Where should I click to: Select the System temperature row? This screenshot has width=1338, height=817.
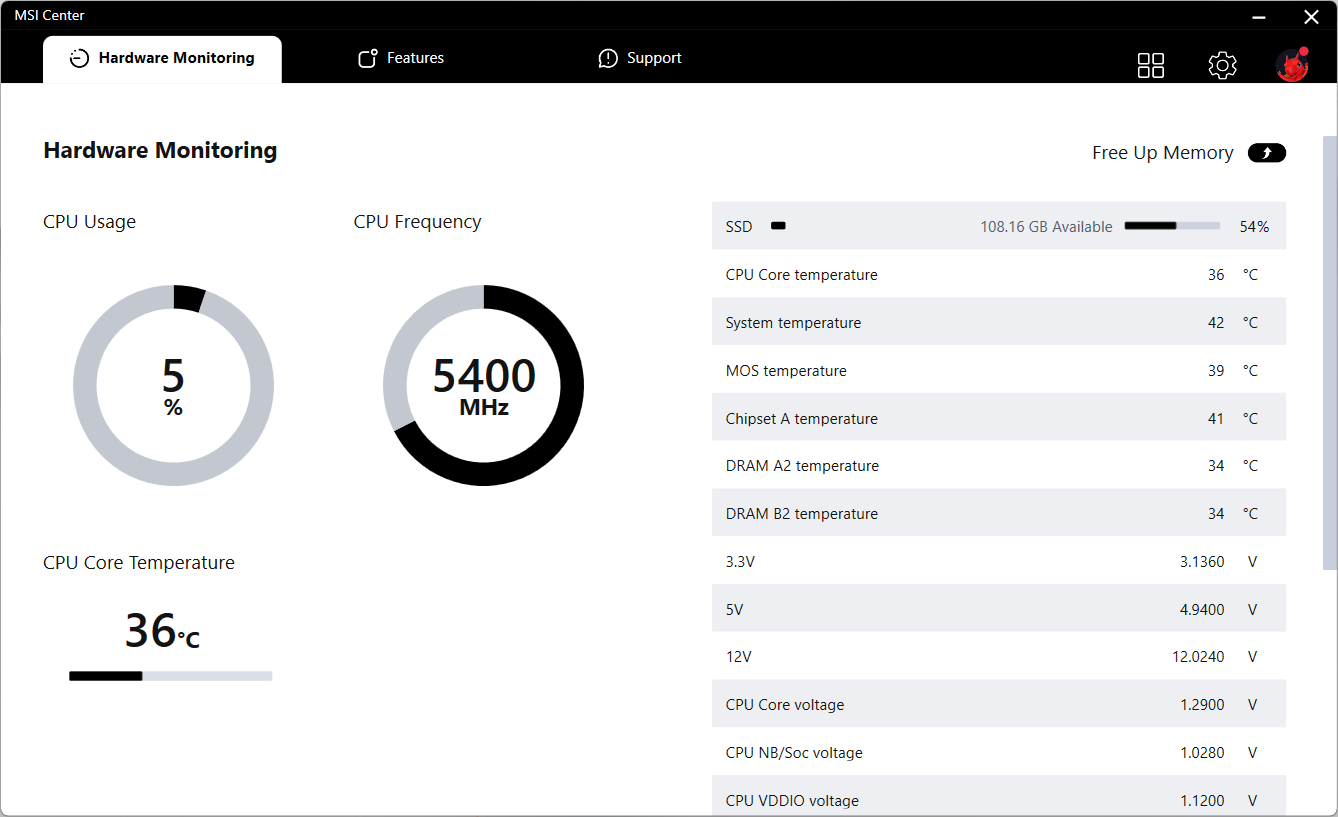998,323
